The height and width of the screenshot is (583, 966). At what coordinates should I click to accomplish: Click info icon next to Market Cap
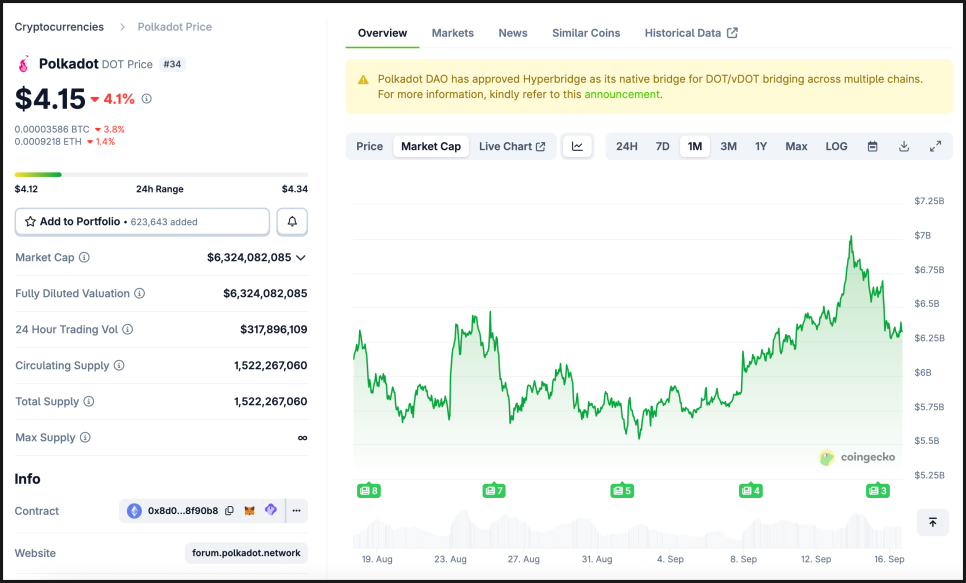pos(84,258)
